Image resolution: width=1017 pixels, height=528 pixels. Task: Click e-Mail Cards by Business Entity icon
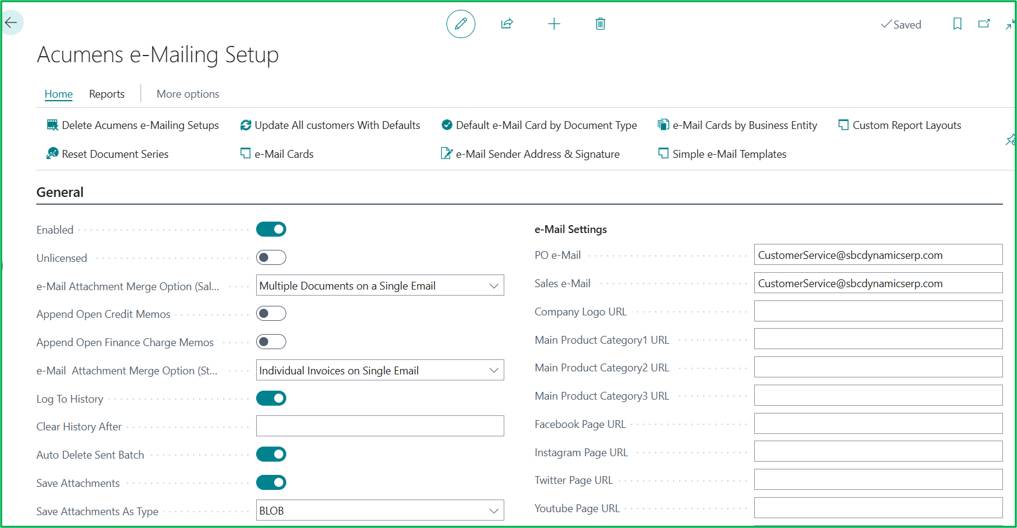coord(663,125)
